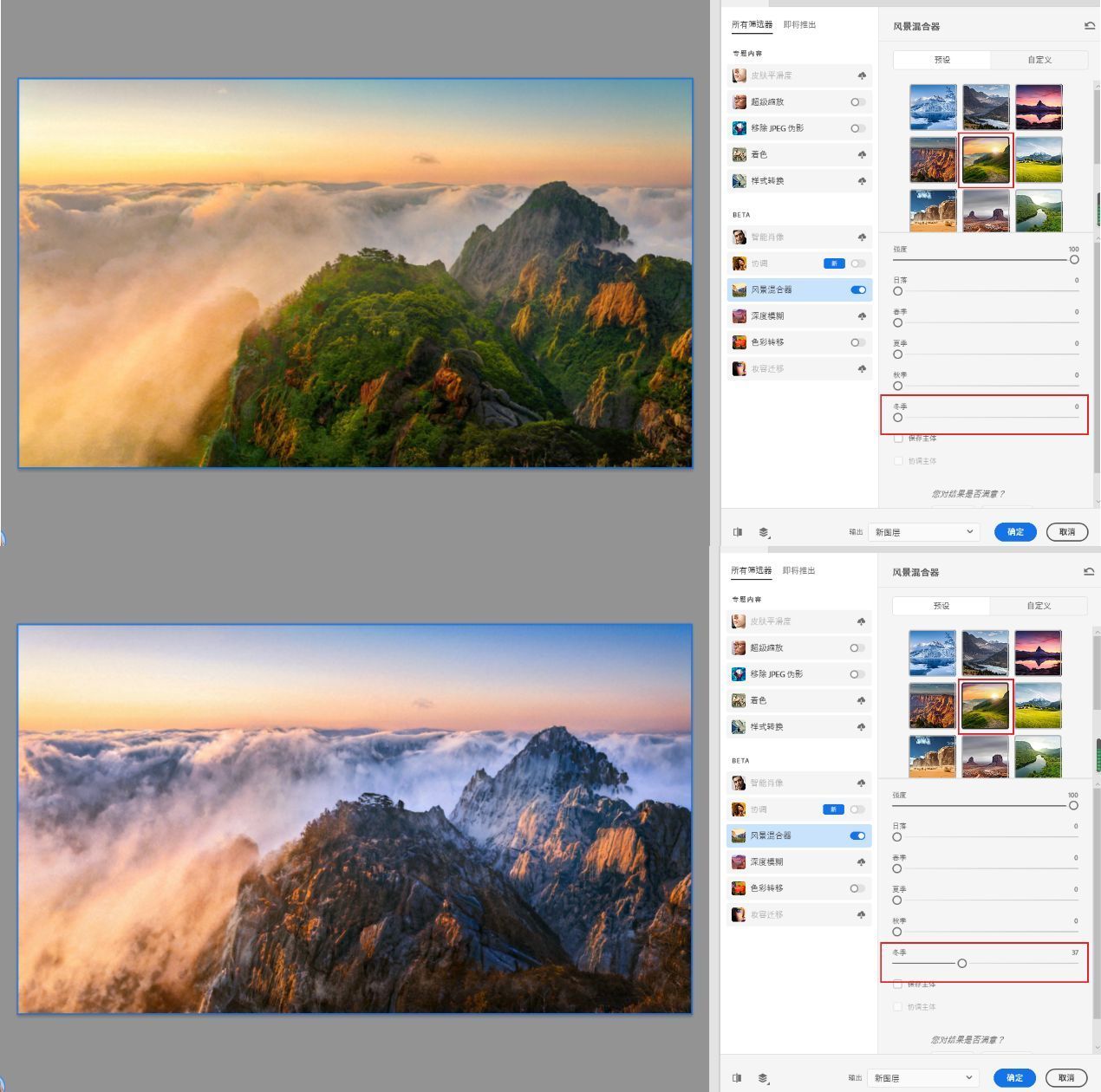Viewport: 1101px width, 1092px height.
Task: Enable the 超级缩放 filter toggle
Action: click(857, 101)
